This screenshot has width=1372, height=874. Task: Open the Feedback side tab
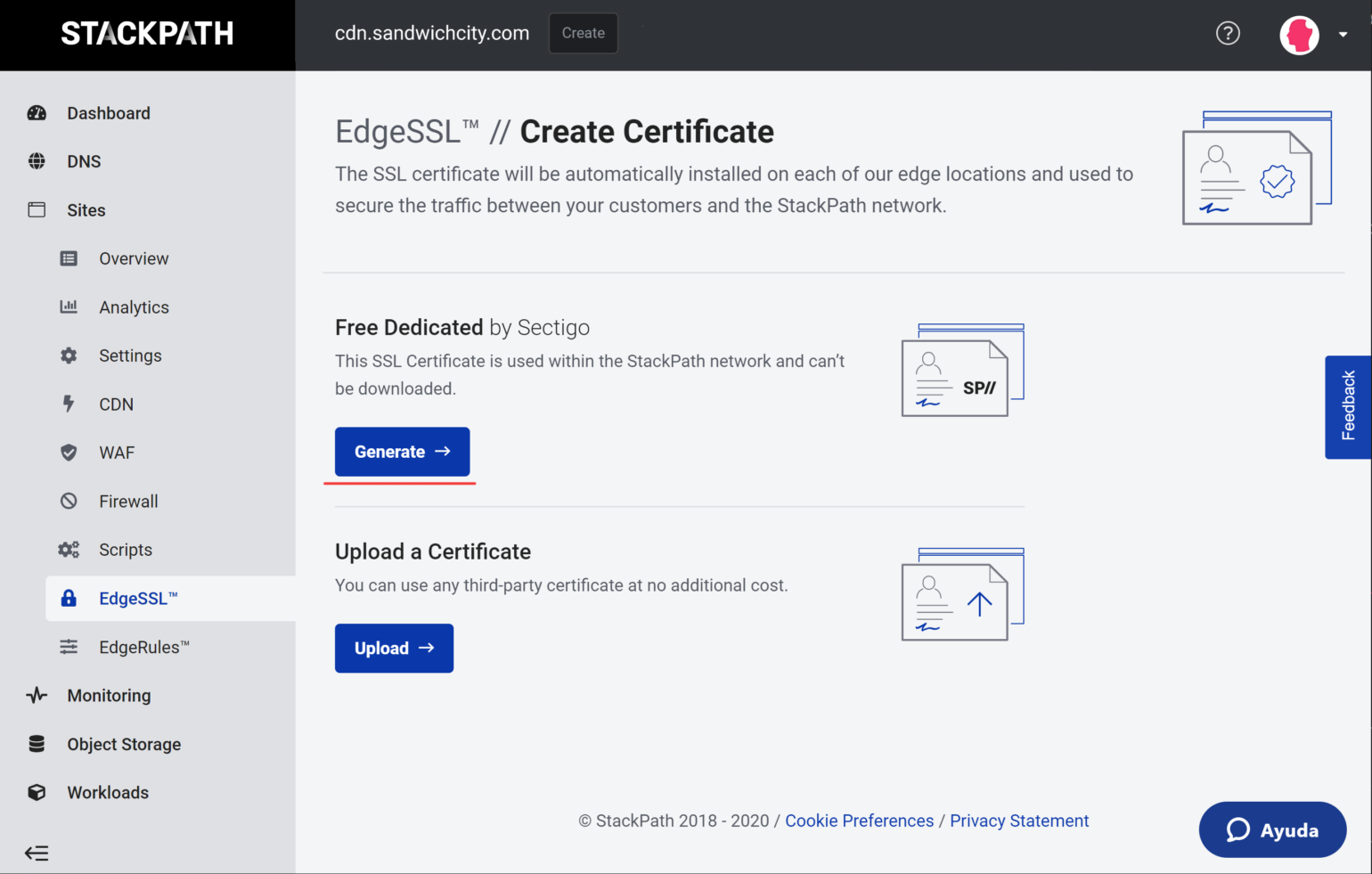[1348, 407]
